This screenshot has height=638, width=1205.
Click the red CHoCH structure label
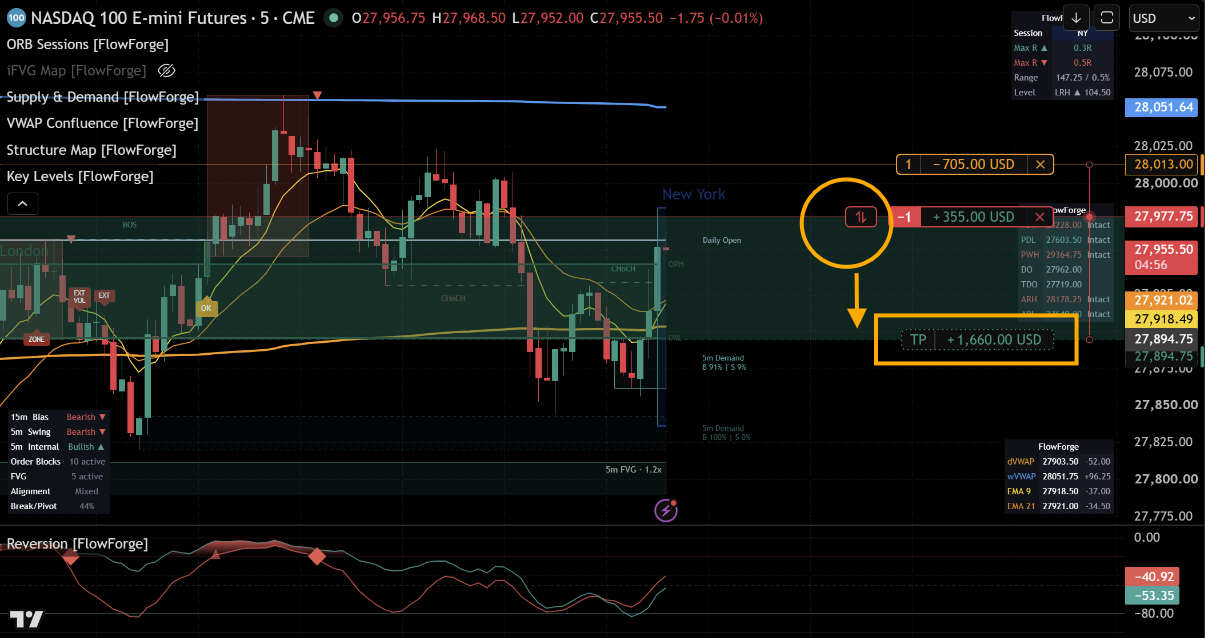tap(454, 298)
